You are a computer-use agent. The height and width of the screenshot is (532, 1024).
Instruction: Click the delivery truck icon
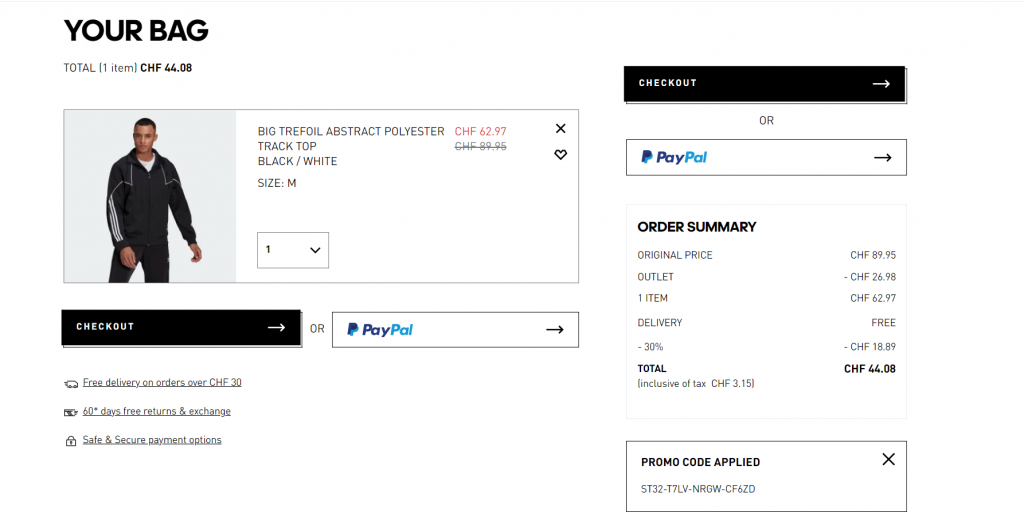click(71, 384)
